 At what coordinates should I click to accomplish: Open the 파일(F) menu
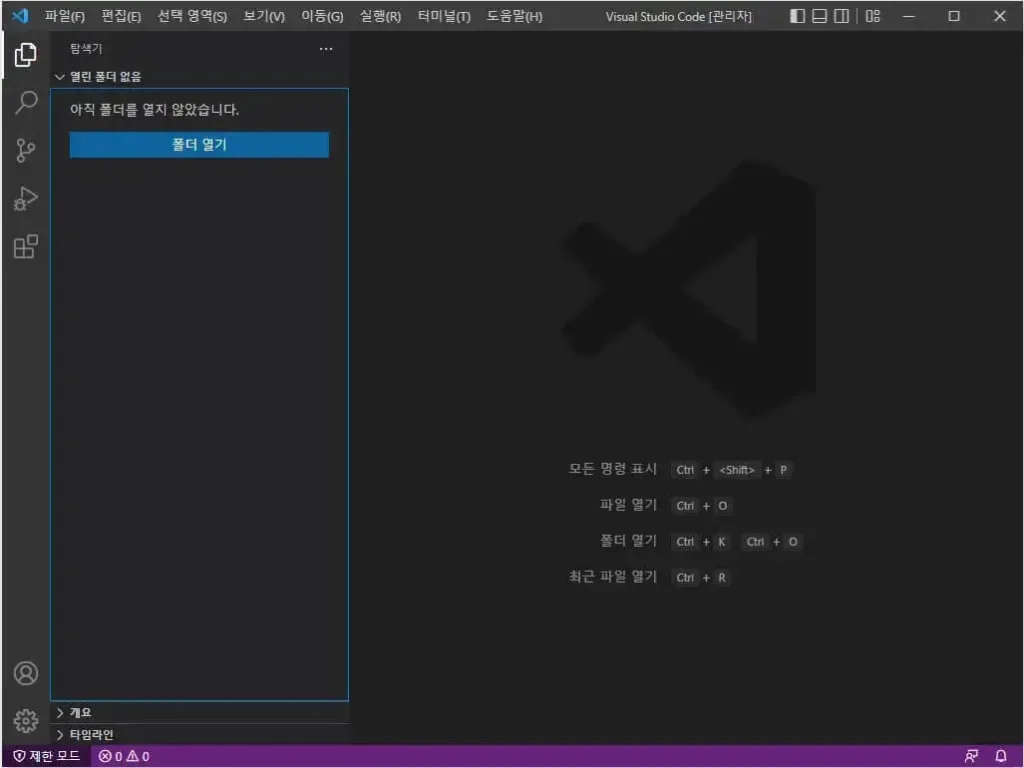[65, 16]
